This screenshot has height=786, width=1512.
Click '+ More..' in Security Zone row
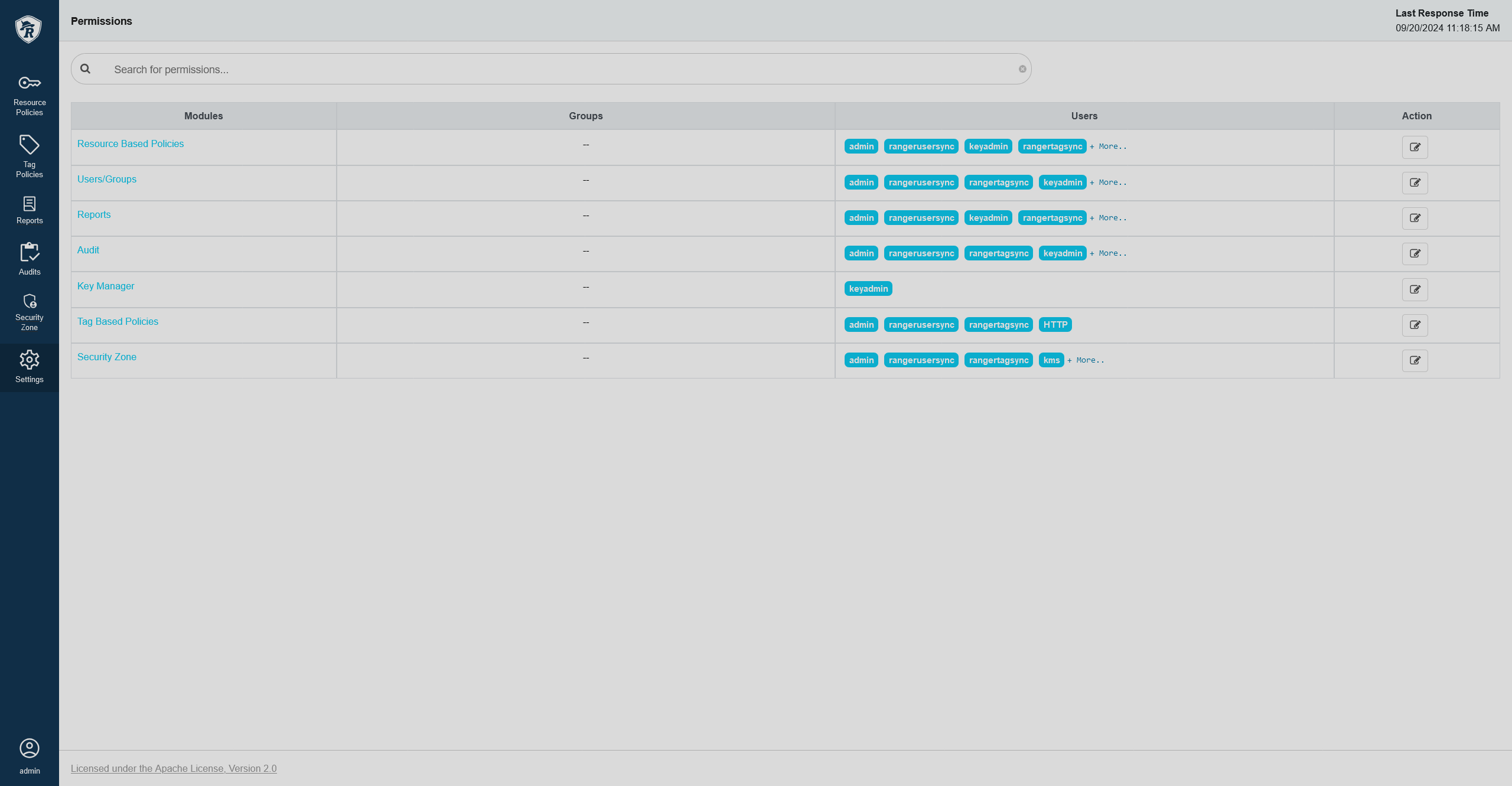coord(1085,359)
